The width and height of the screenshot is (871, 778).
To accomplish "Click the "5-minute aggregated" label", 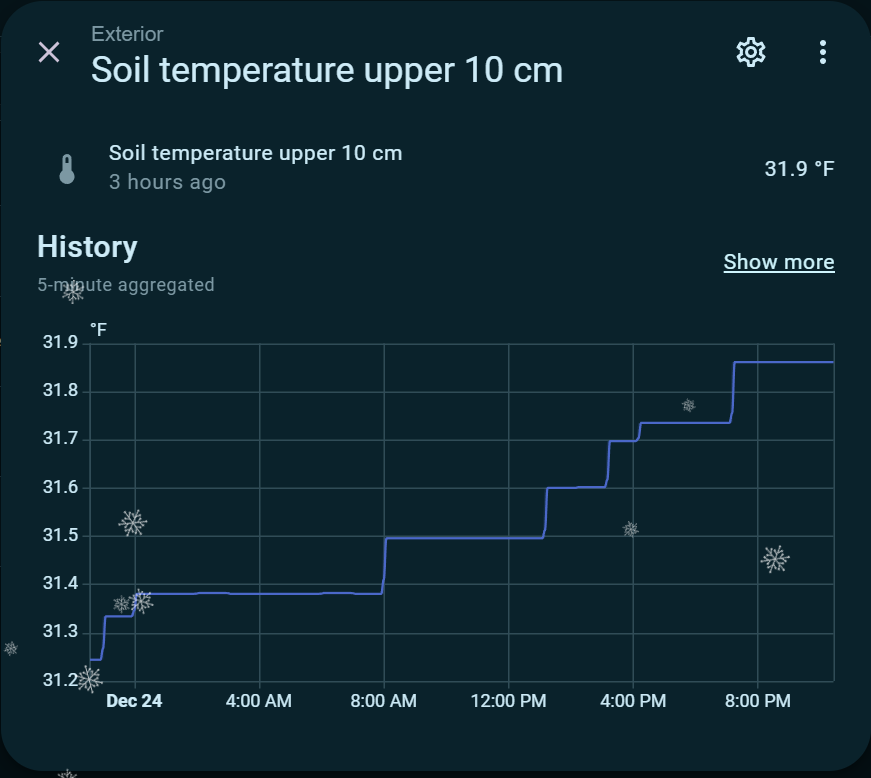I will [x=126, y=285].
